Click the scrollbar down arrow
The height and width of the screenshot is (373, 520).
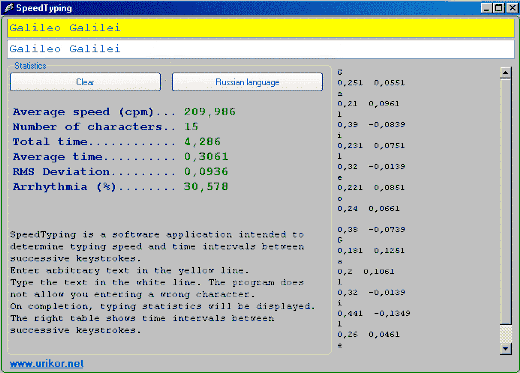(506, 349)
